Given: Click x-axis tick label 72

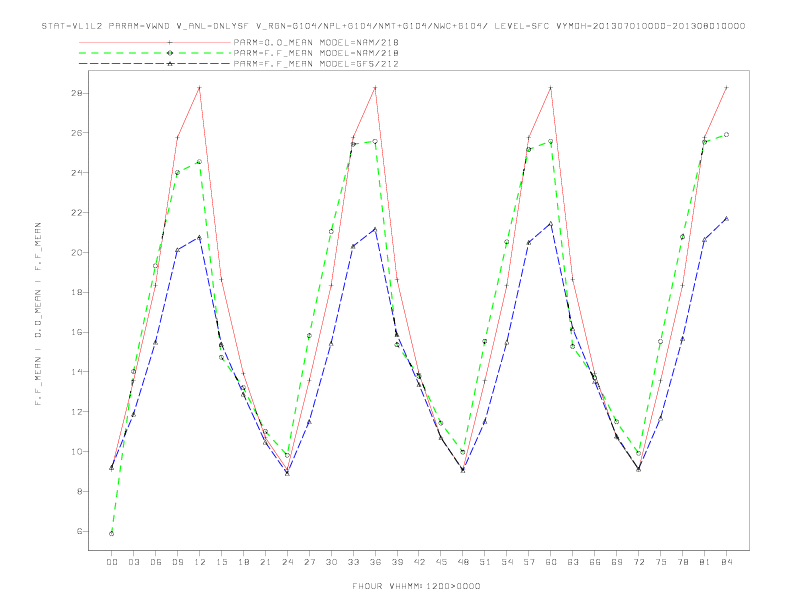Looking at the screenshot, I should point(639,562).
